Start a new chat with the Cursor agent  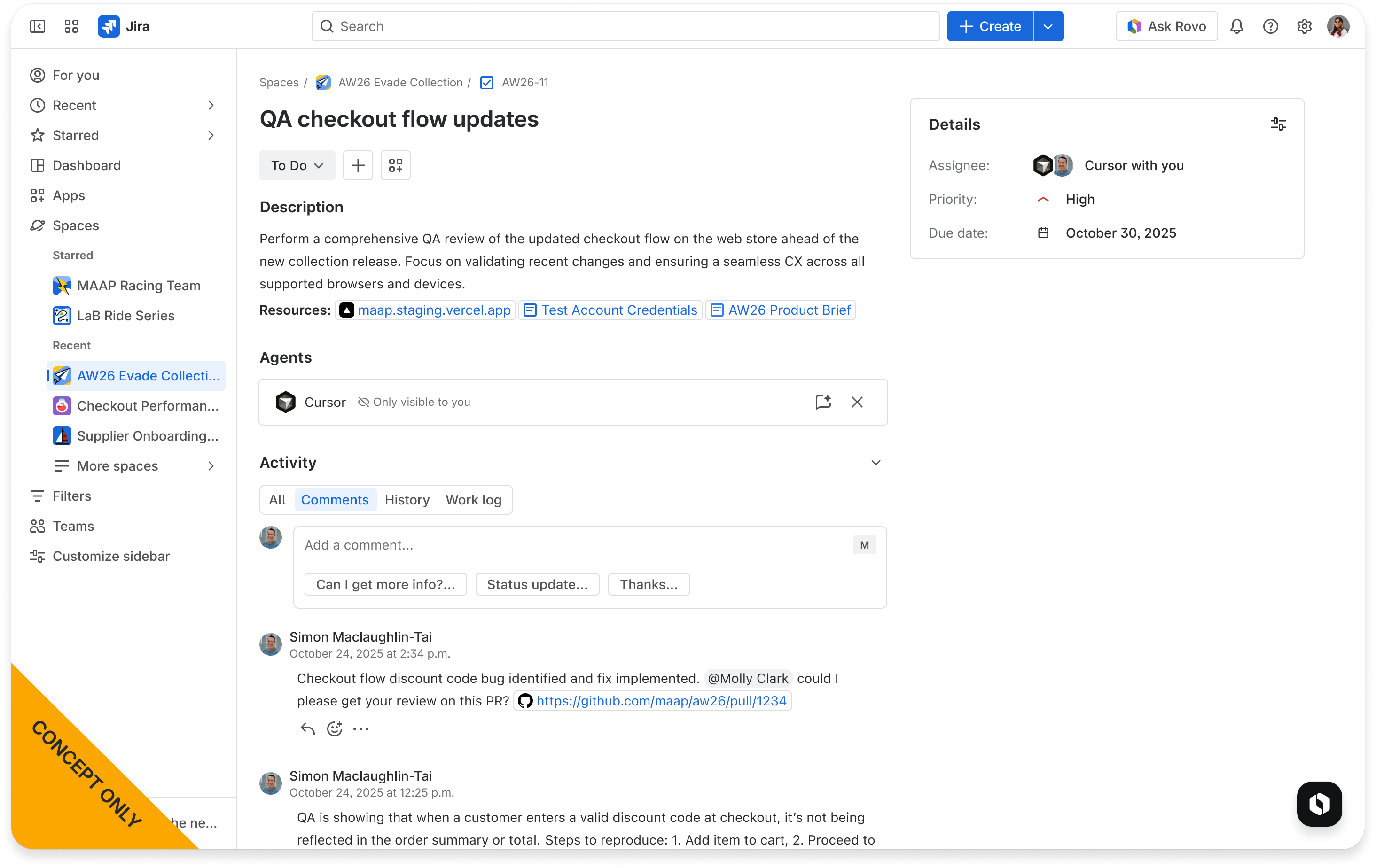coord(823,402)
